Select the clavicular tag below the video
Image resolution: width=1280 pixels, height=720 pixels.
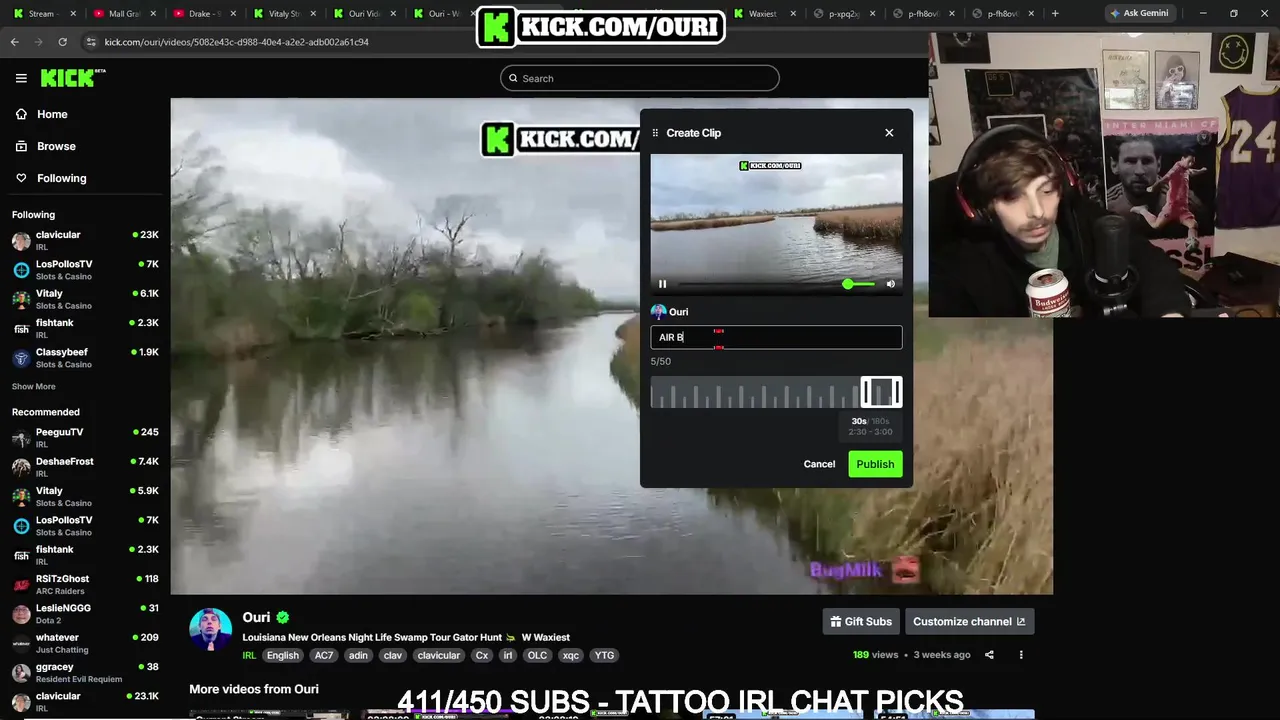point(439,655)
